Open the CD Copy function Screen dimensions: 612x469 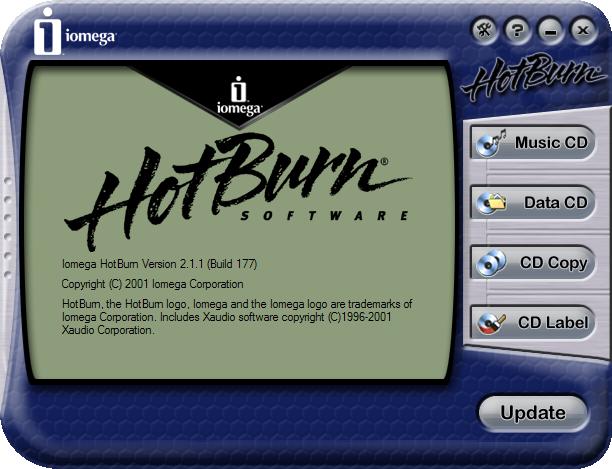point(533,262)
